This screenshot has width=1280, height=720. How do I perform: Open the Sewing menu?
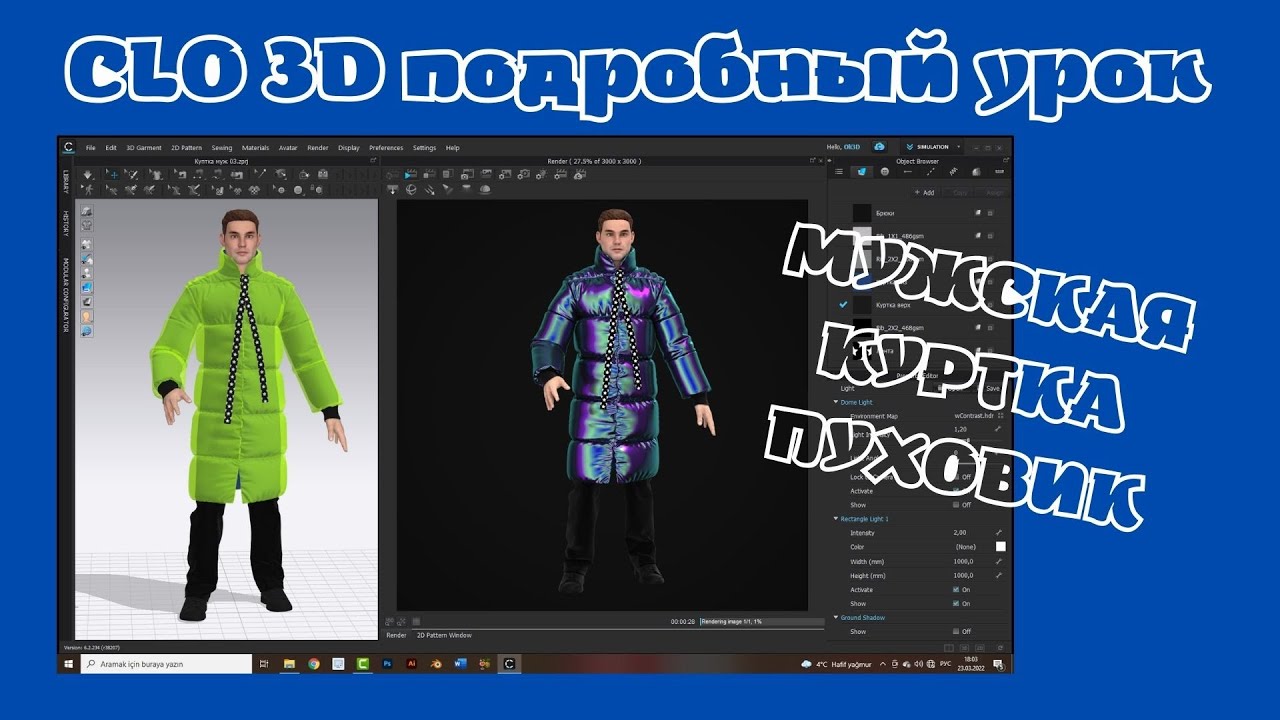click(x=221, y=148)
